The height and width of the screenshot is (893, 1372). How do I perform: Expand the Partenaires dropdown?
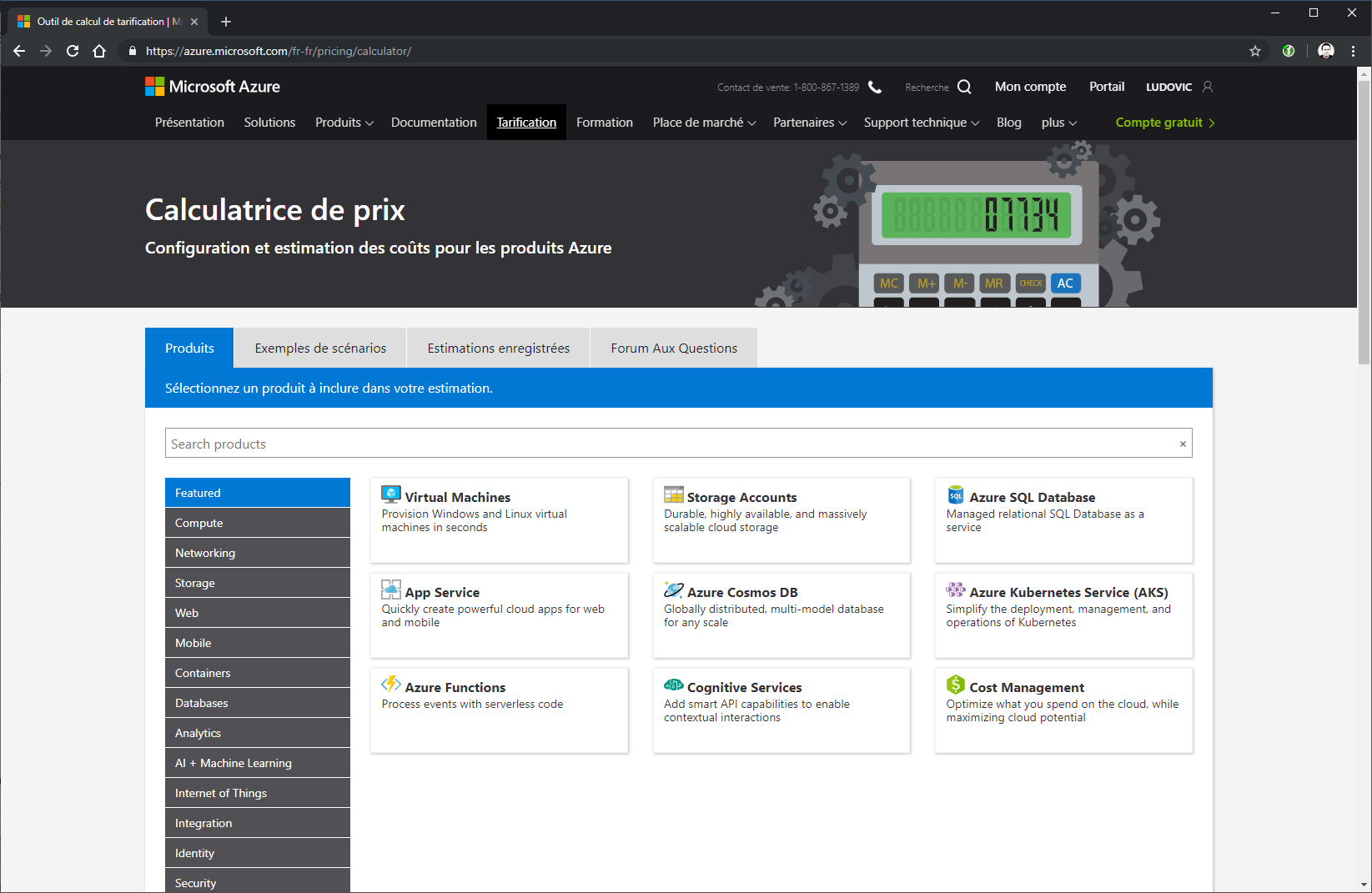[810, 123]
